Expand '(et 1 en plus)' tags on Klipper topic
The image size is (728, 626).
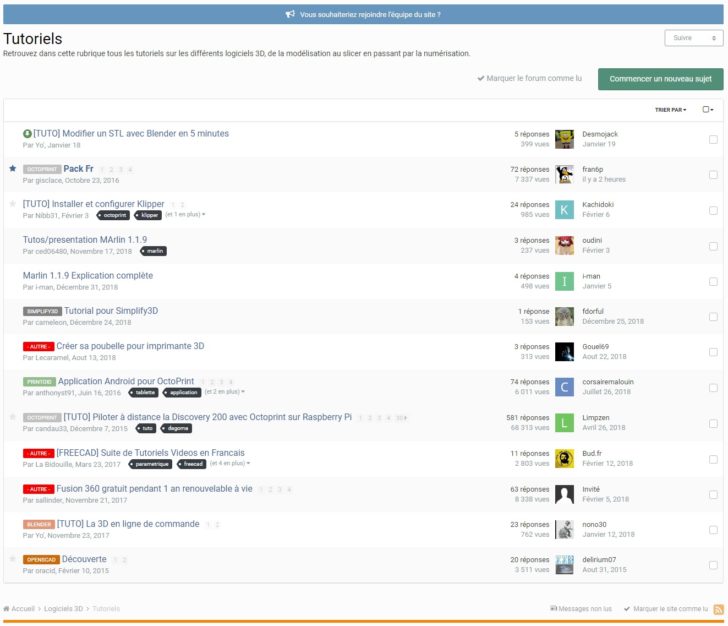[185, 215]
